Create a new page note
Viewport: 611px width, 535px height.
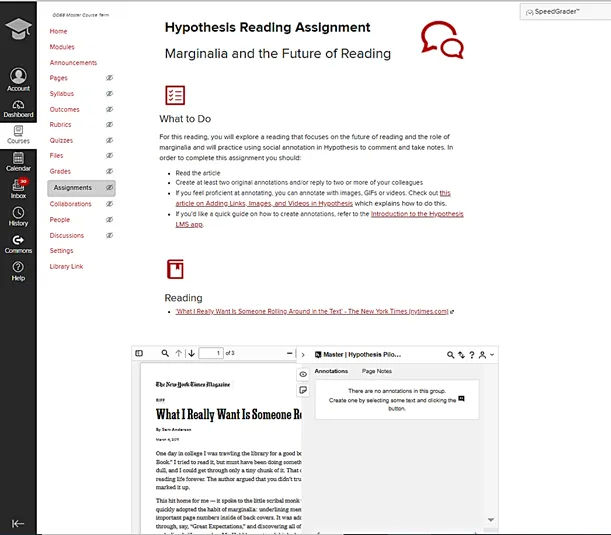pos(303,390)
